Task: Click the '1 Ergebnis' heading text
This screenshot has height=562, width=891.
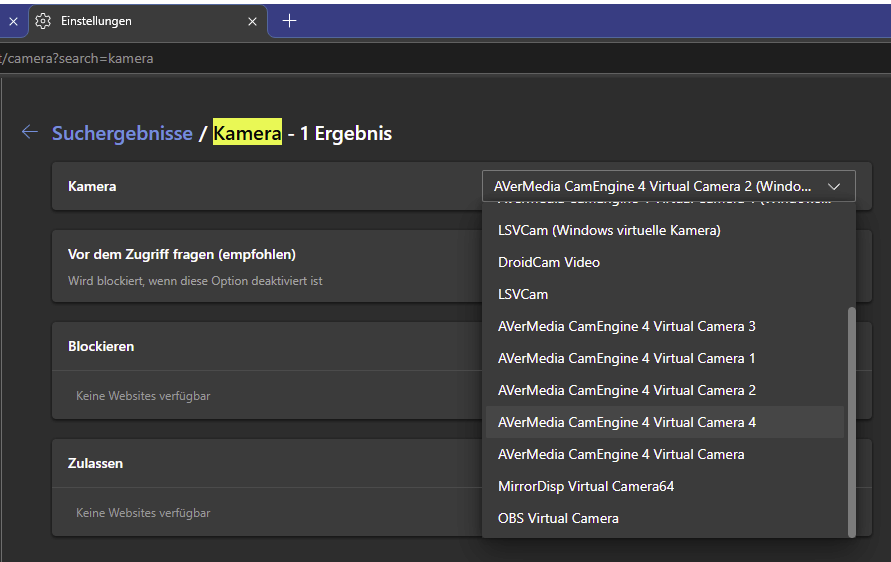Action: 345,133
